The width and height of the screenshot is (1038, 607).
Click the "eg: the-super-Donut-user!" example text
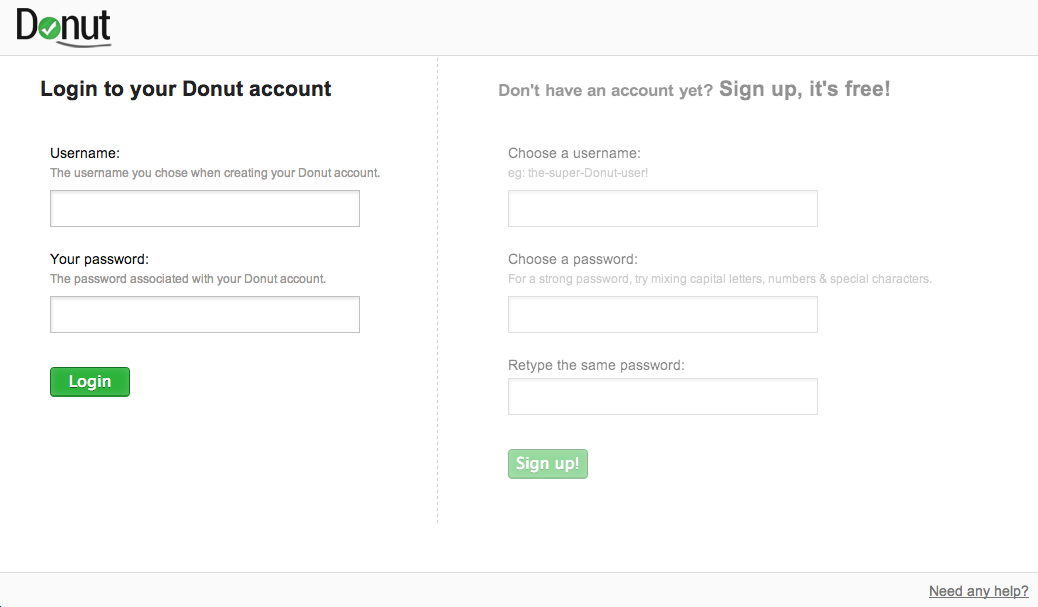click(578, 173)
